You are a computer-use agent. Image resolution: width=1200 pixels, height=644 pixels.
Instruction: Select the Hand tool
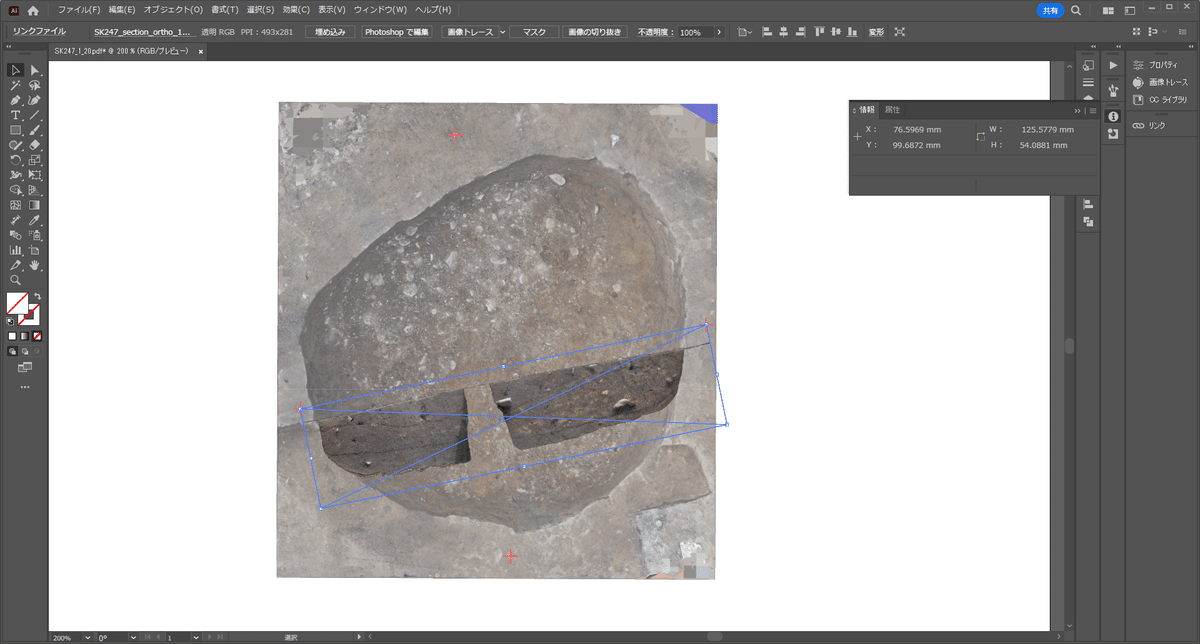(x=35, y=265)
